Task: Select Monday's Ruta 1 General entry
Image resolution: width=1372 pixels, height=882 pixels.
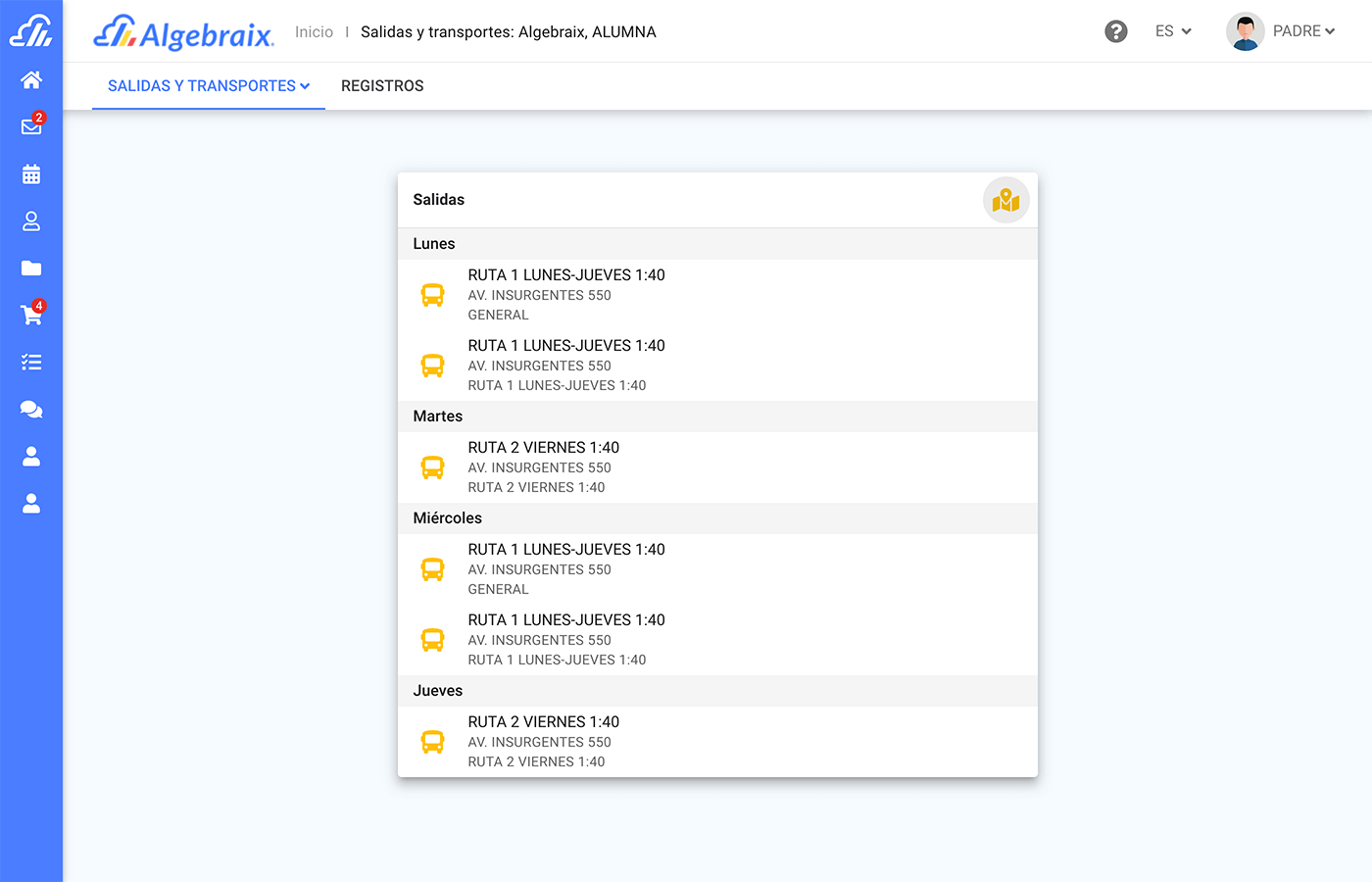Action: click(x=566, y=294)
